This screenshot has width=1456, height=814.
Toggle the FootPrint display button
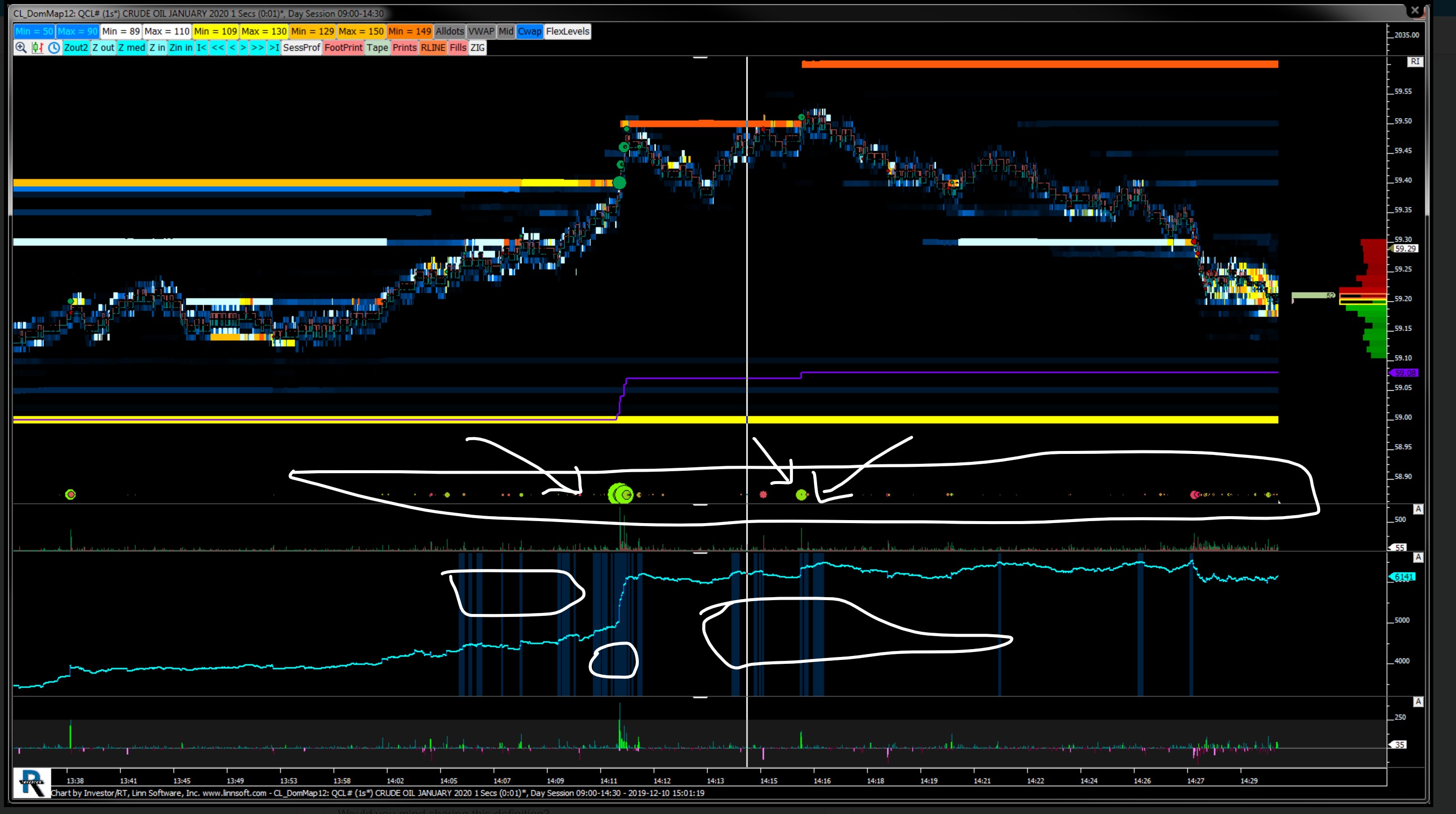pos(343,47)
